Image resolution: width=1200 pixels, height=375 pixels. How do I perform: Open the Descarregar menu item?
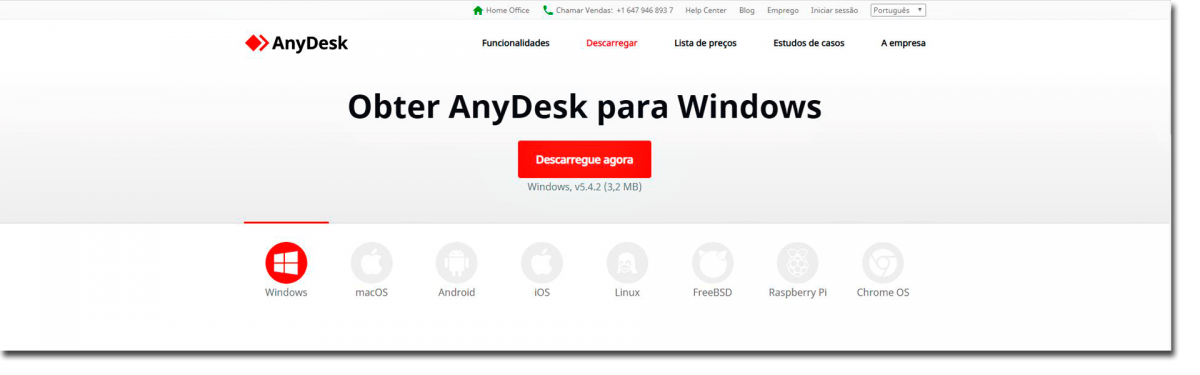coord(612,43)
